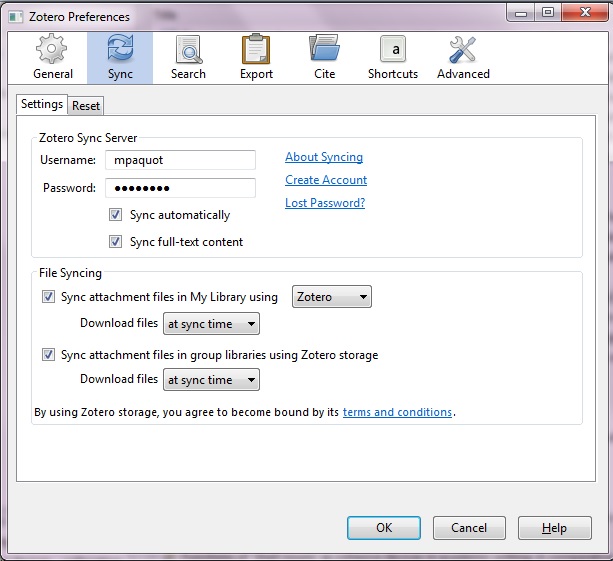
Task: Click the Cancel button
Action: pyautogui.click(x=469, y=528)
